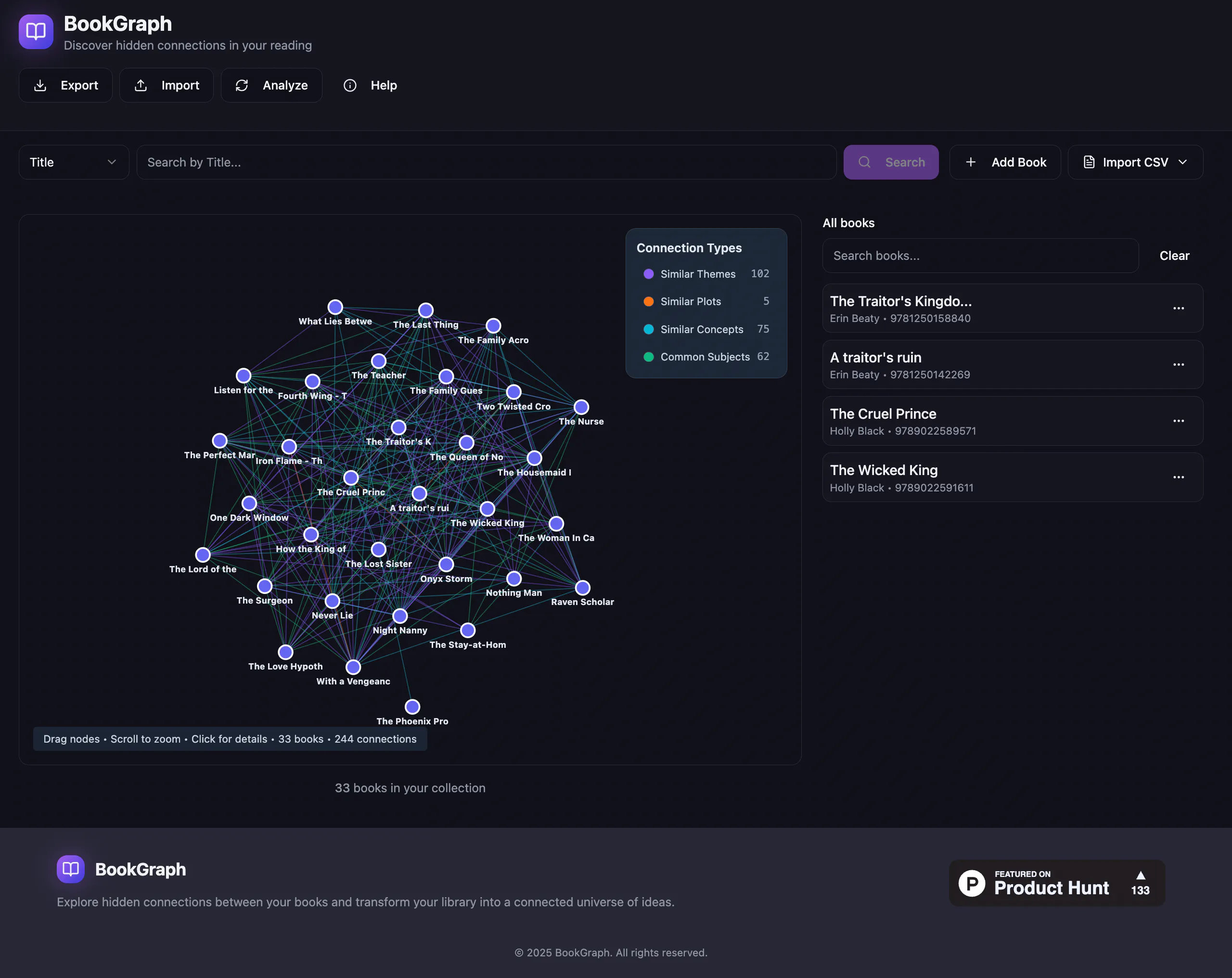Screen dimensions: 1232x978
Task: Click the All books heading
Action: [848, 223]
